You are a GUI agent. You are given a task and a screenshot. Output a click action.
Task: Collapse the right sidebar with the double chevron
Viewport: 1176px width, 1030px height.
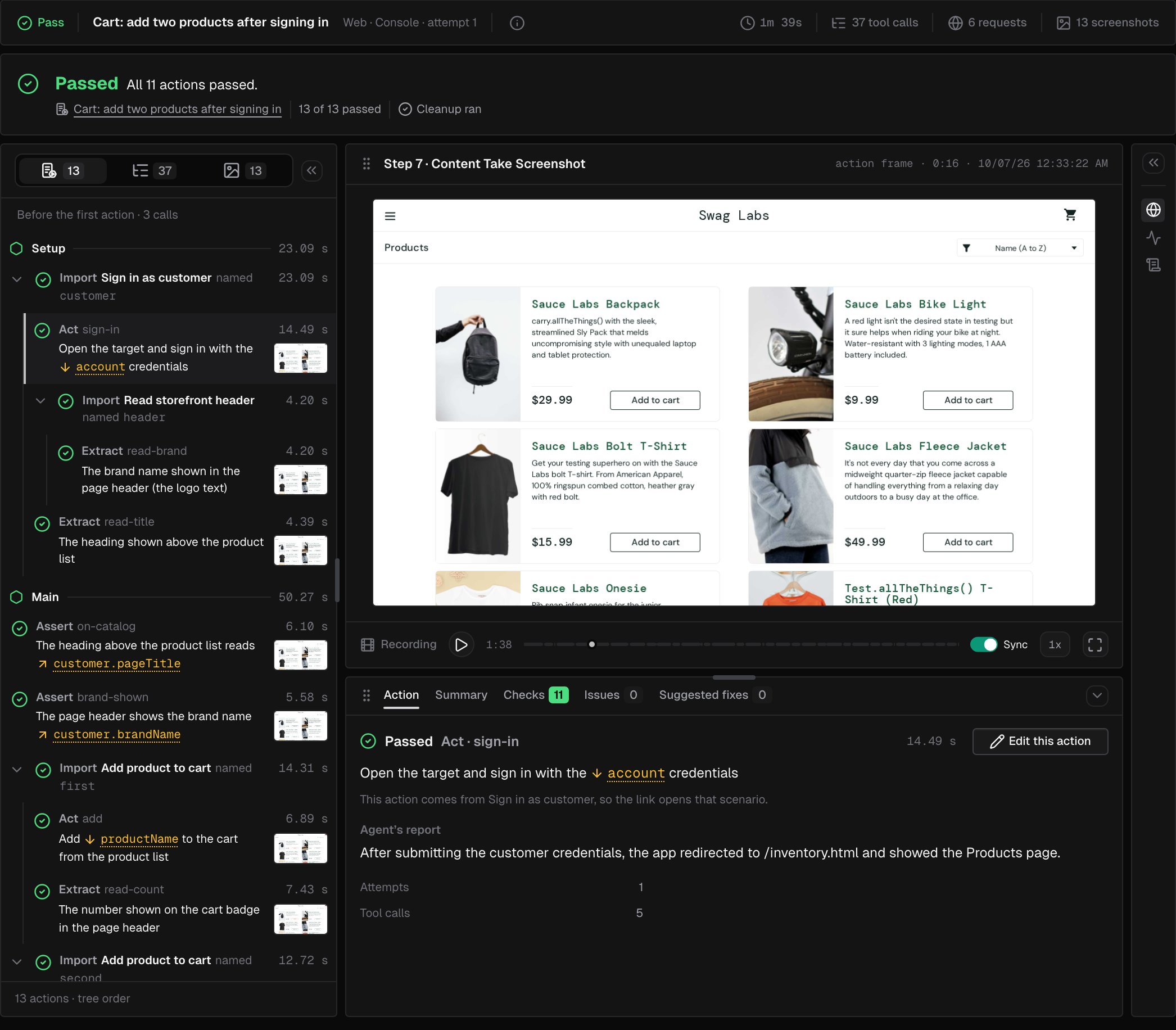[1153, 162]
